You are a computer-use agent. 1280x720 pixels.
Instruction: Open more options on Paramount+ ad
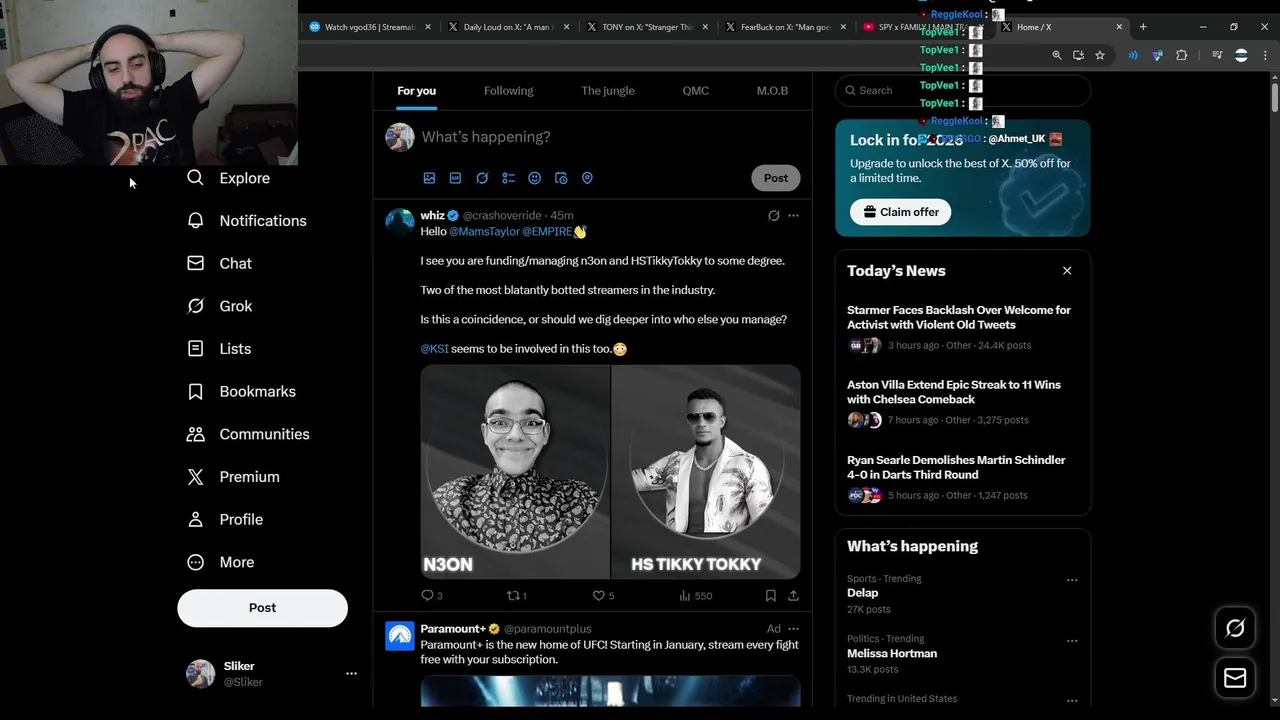pos(793,629)
